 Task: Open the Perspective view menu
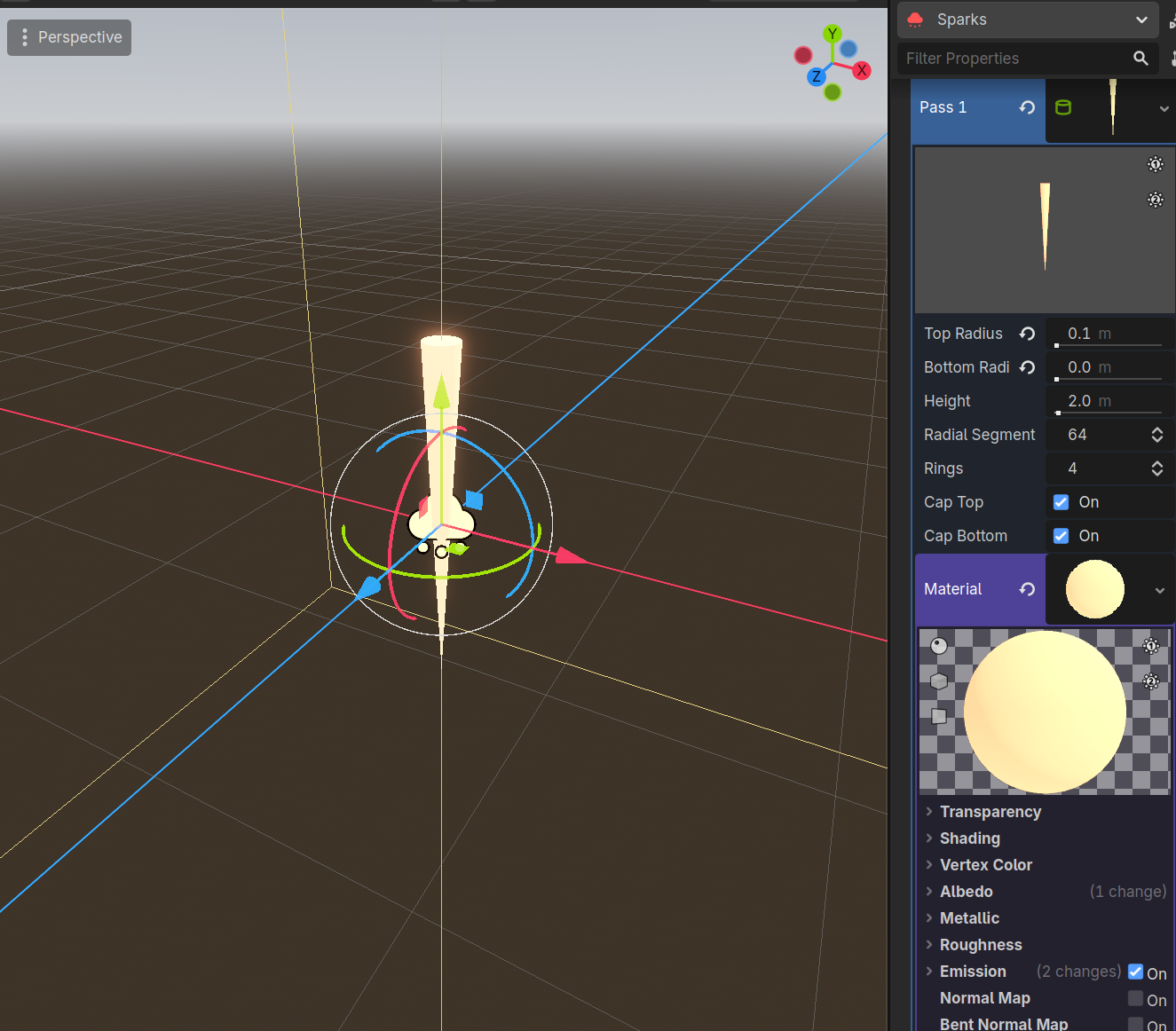pos(68,37)
